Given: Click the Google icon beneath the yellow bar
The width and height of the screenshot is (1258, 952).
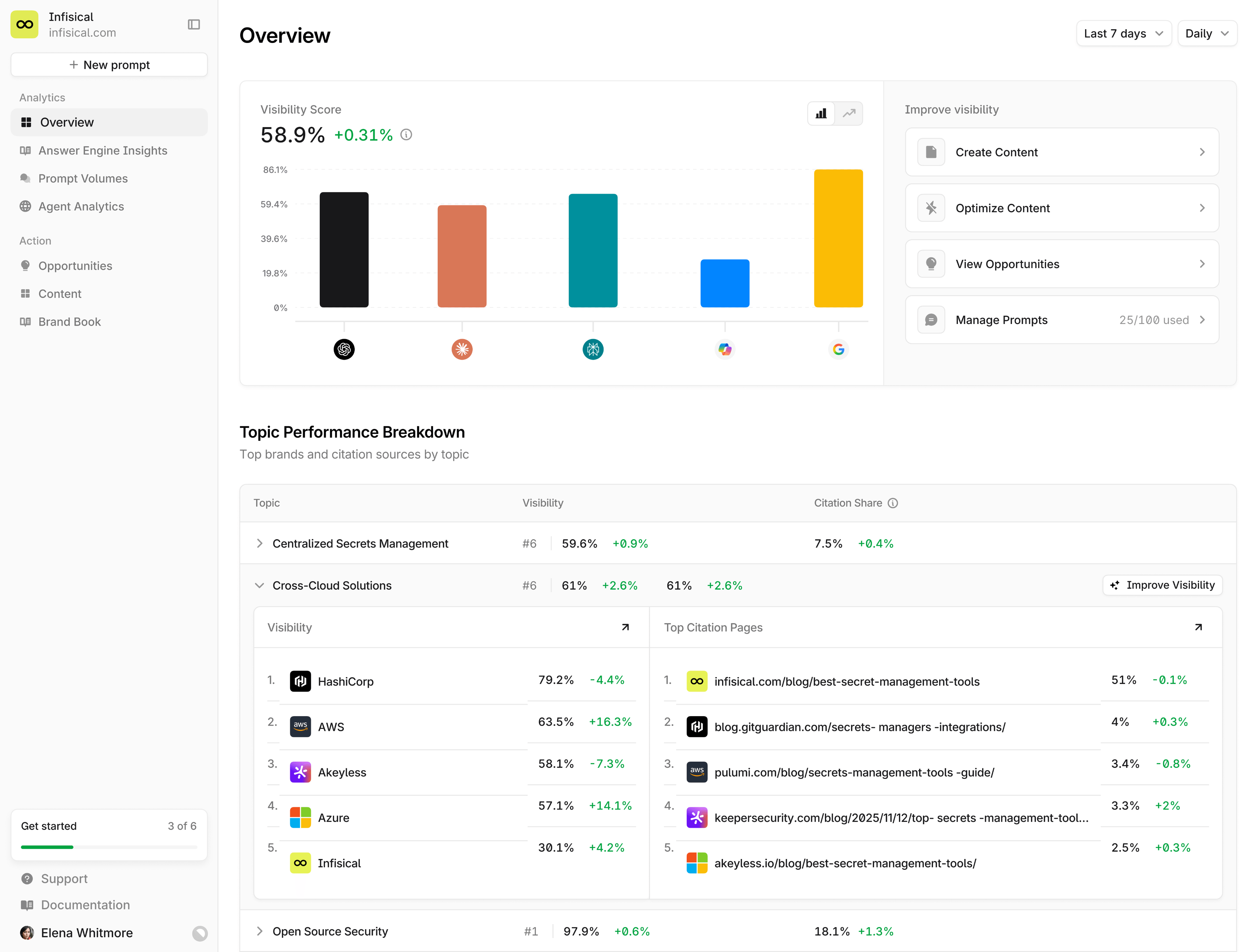Looking at the screenshot, I should click(838, 349).
